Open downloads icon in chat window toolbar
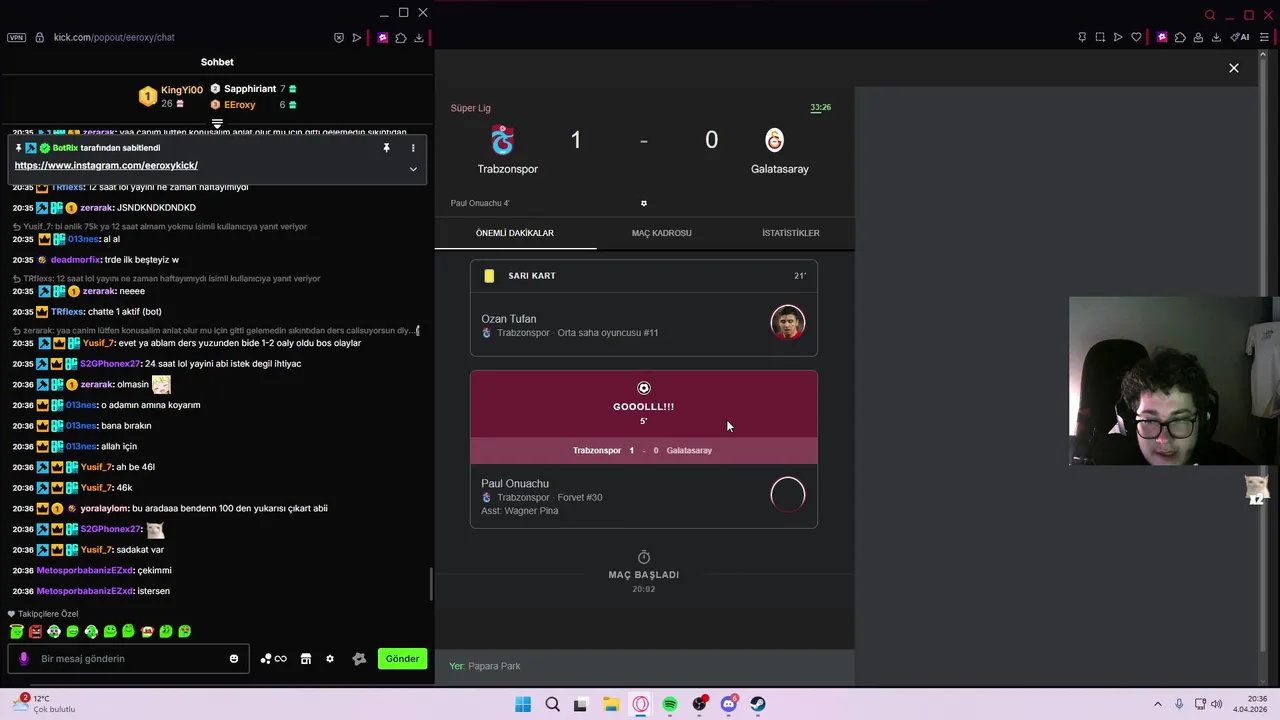The image size is (1280, 720). (419, 38)
